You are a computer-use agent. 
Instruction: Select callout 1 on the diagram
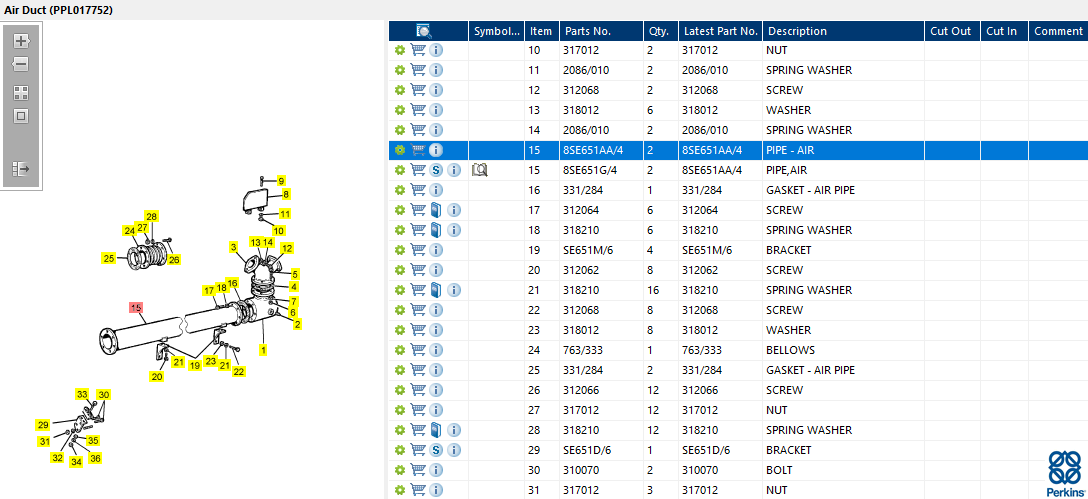coord(264,350)
